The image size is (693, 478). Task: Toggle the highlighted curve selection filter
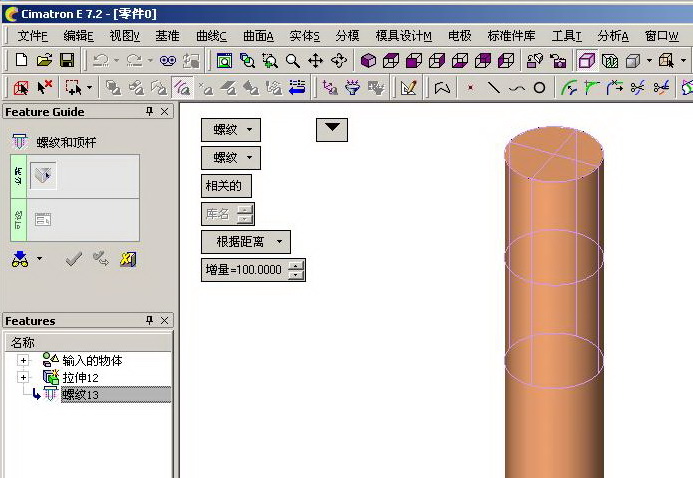[x=182, y=88]
